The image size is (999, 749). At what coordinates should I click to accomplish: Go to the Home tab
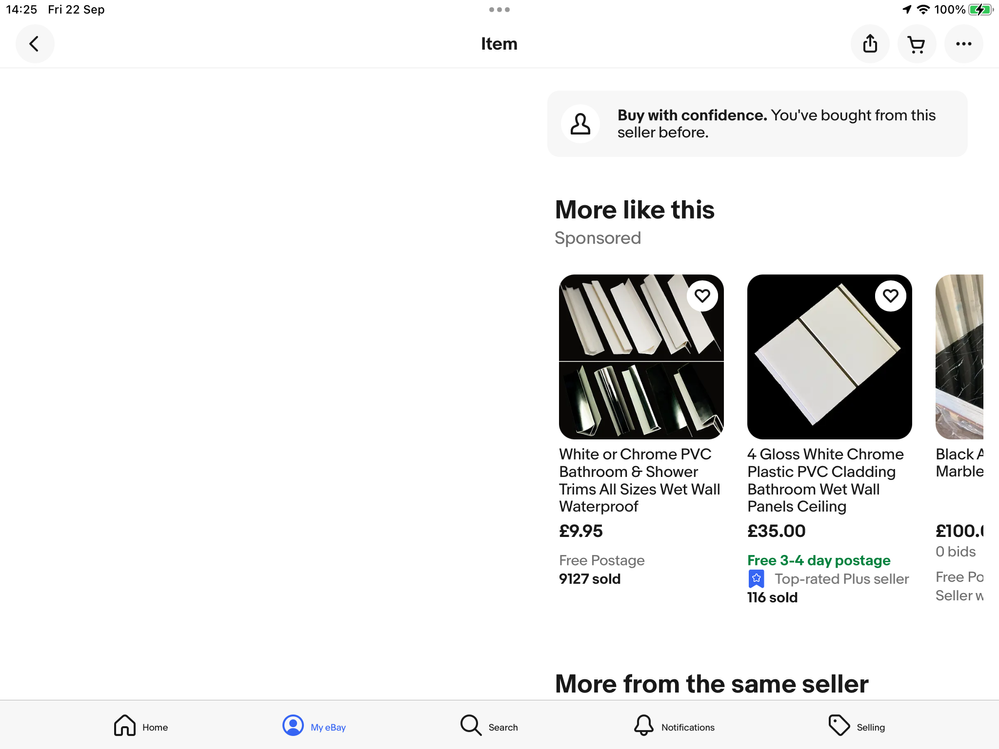(x=140, y=726)
